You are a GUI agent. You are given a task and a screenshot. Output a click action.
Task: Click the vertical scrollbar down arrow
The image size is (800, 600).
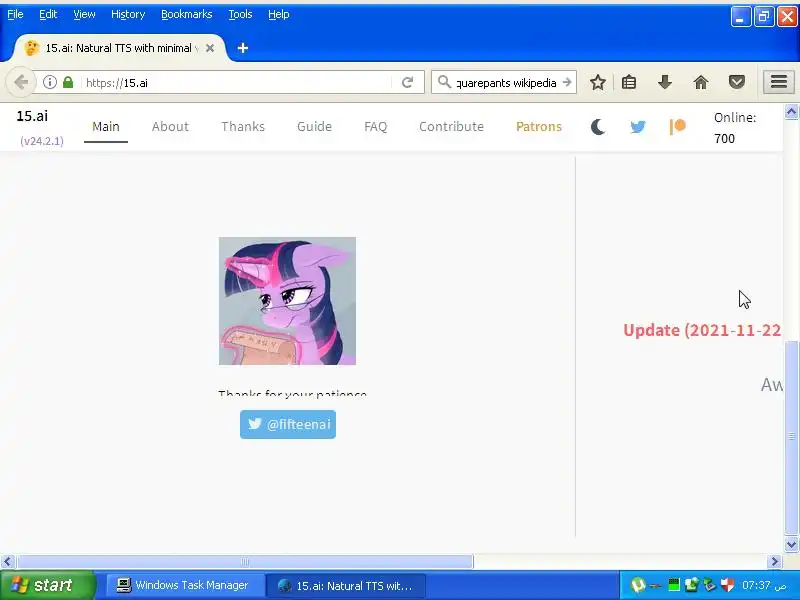[791, 544]
